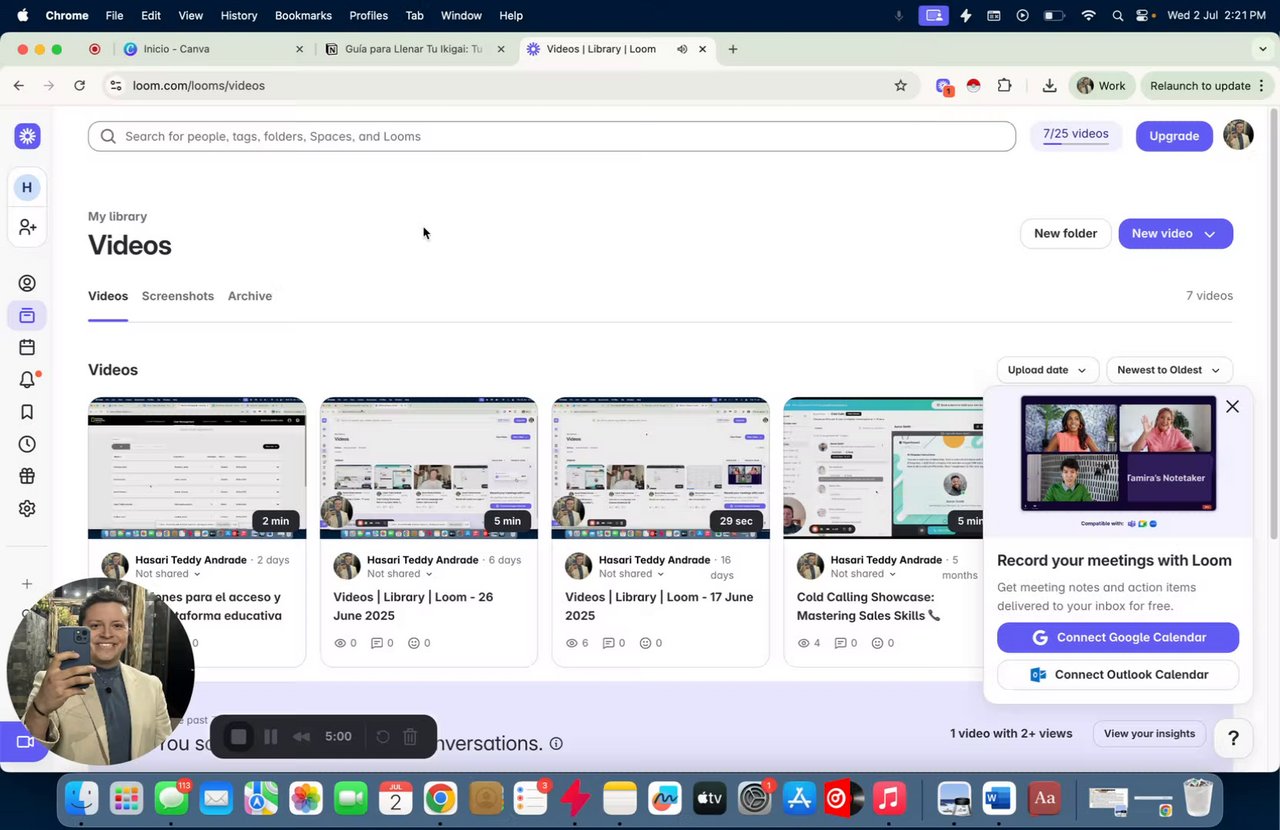Screen dimensions: 1280x830
Task: Click Connect Outlook Calendar
Action: tap(1118, 675)
